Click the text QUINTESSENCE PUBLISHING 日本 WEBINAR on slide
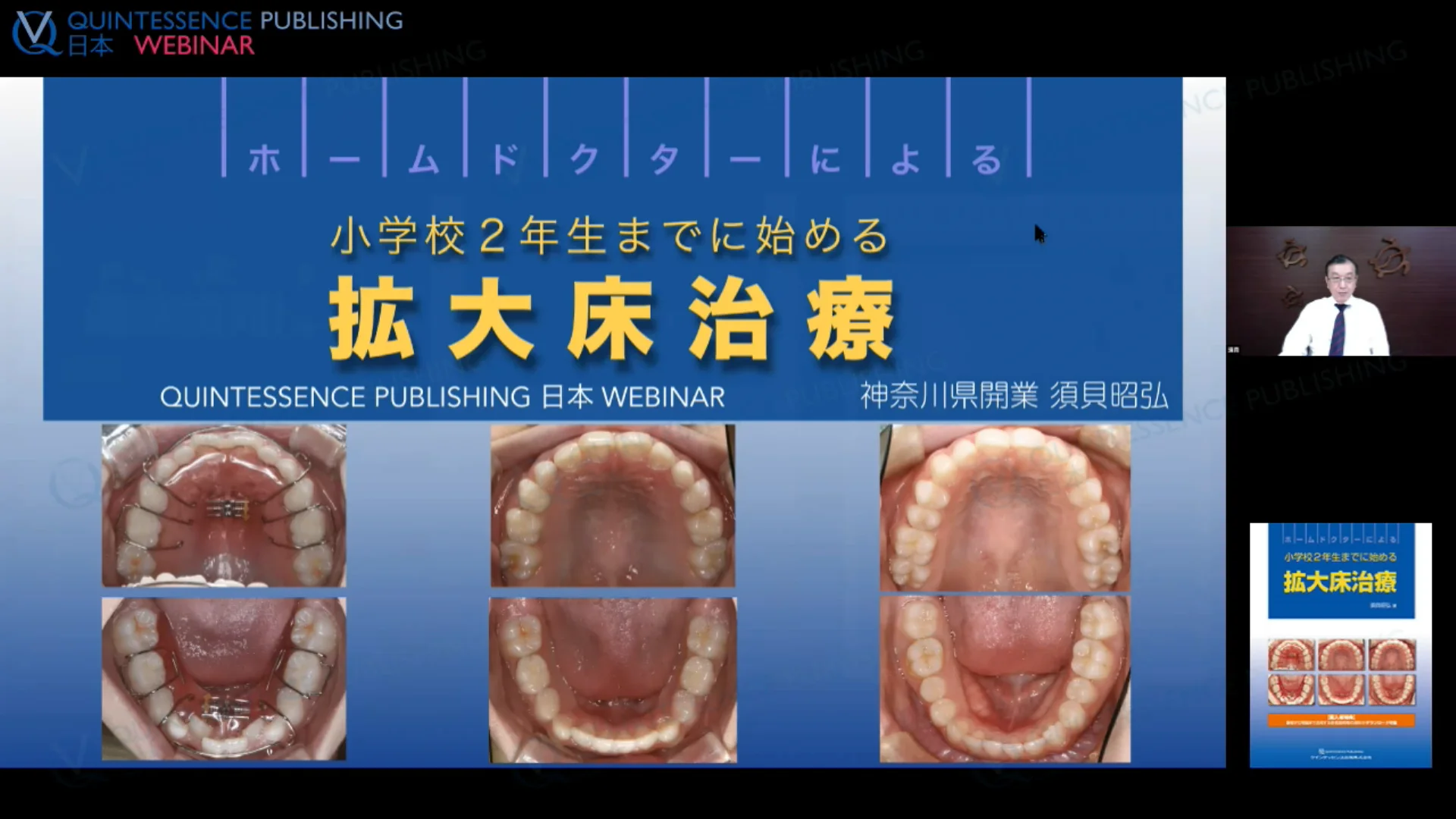Screen dimensions: 1456x819 (442, 397)
